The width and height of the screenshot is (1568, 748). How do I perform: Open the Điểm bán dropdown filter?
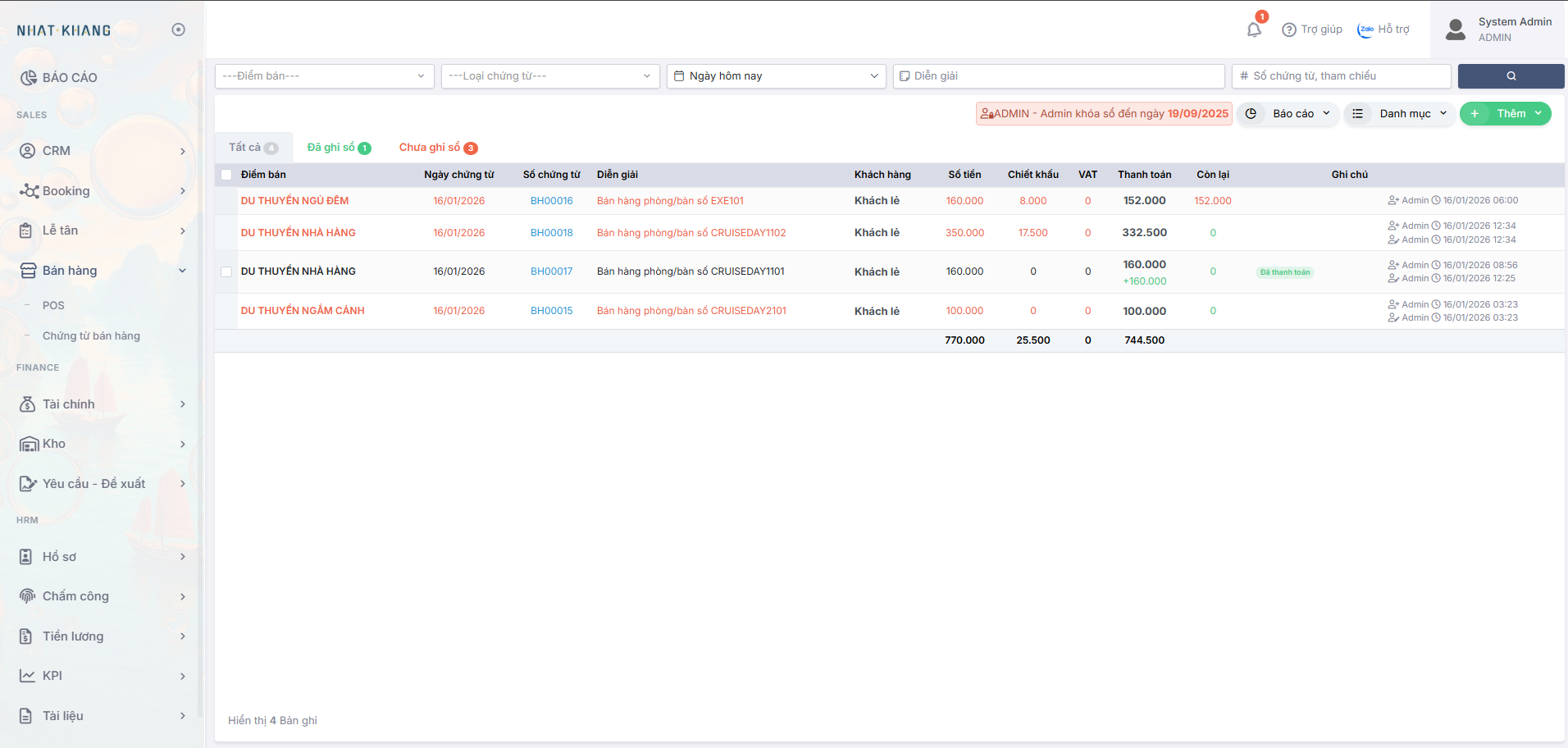click(324, 76)
